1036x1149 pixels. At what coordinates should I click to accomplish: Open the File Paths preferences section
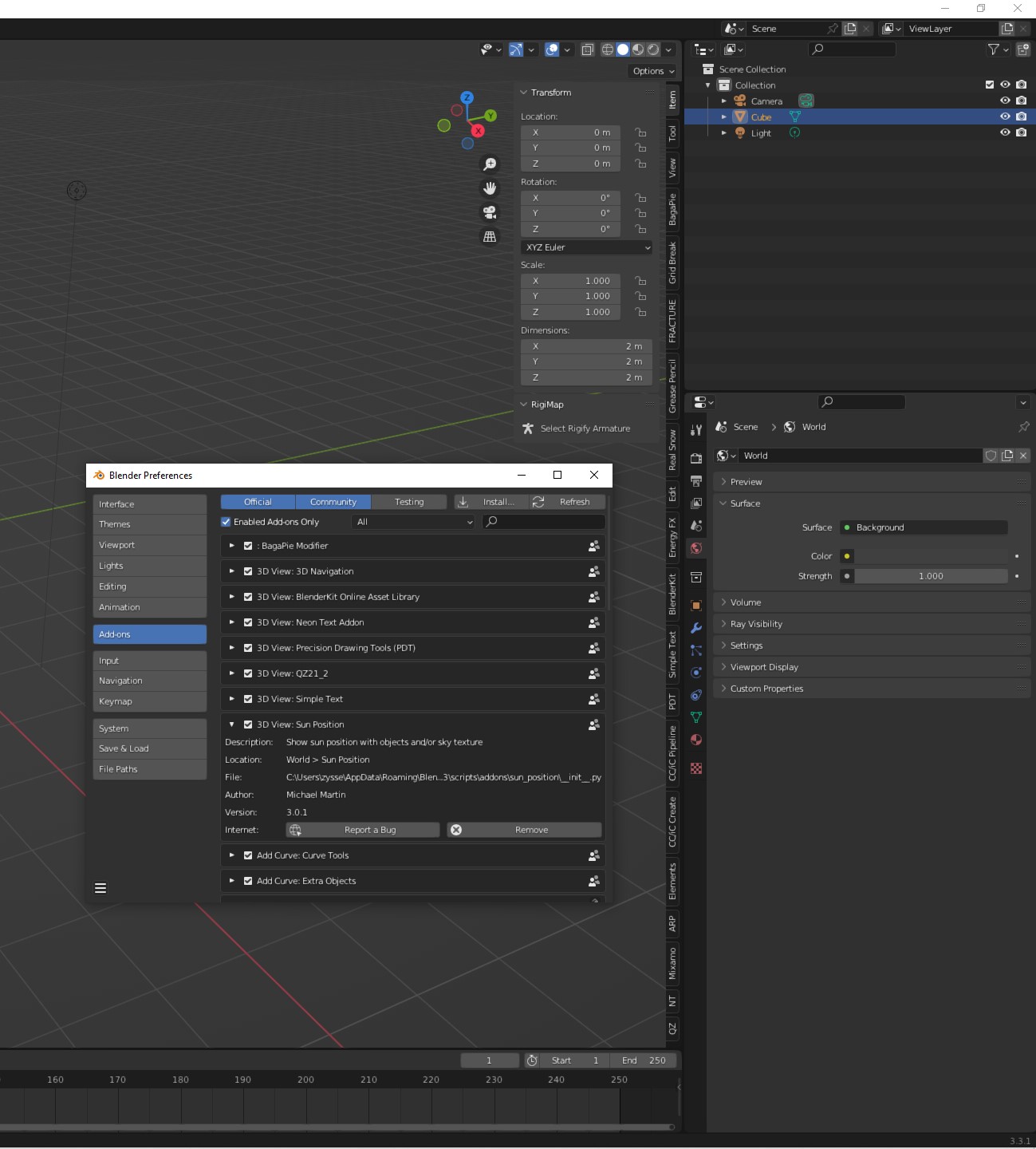(150, 769)
